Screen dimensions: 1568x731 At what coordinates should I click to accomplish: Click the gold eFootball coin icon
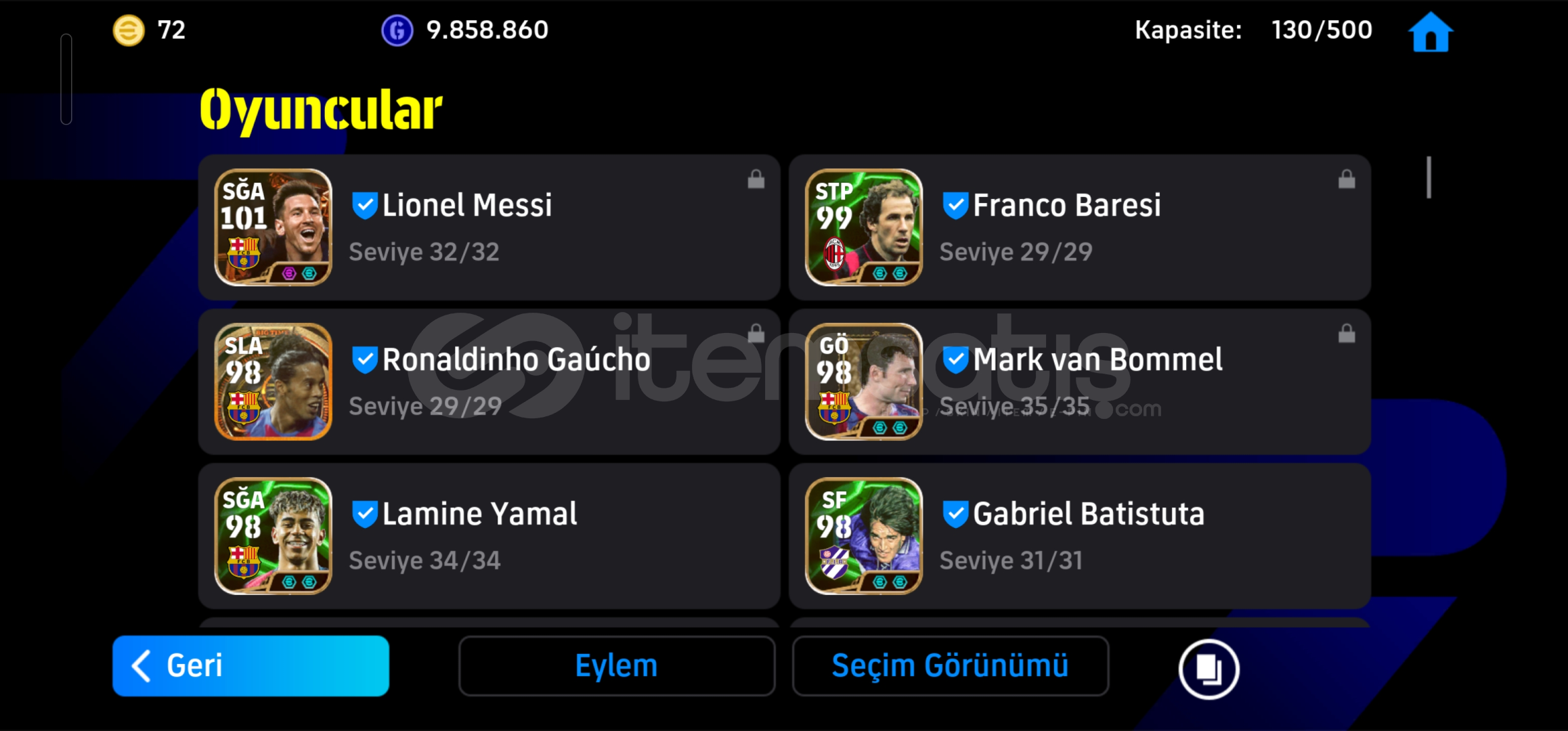(129, 30)
